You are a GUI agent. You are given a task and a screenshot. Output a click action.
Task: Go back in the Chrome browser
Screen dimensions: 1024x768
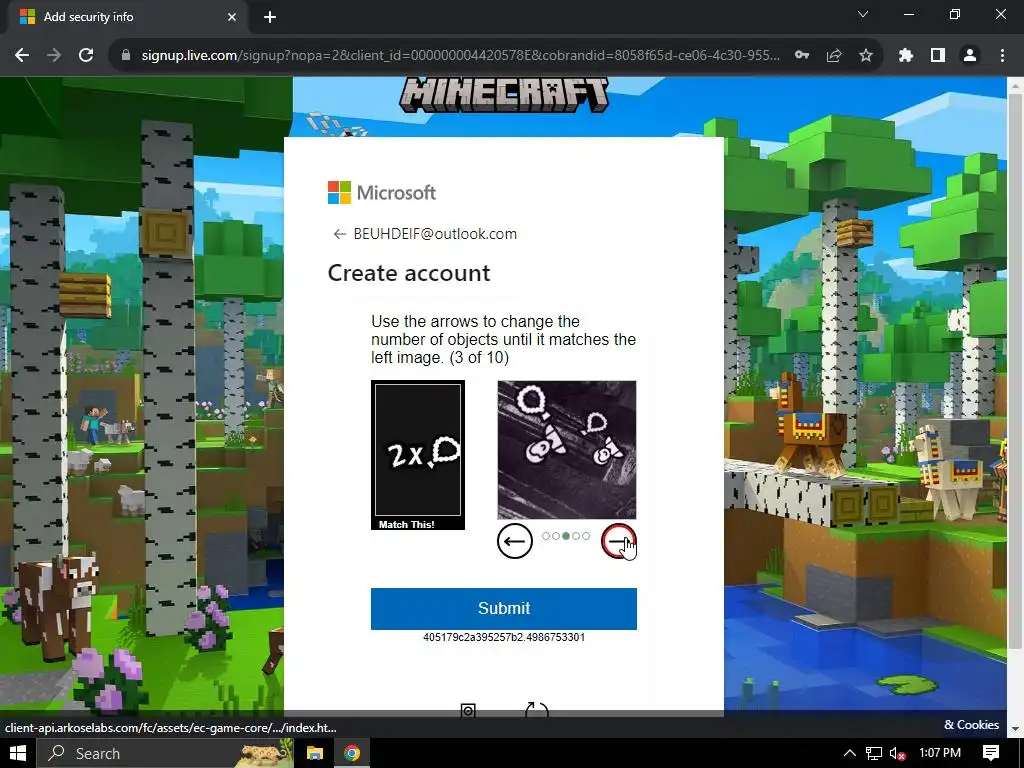coord(22,56)
